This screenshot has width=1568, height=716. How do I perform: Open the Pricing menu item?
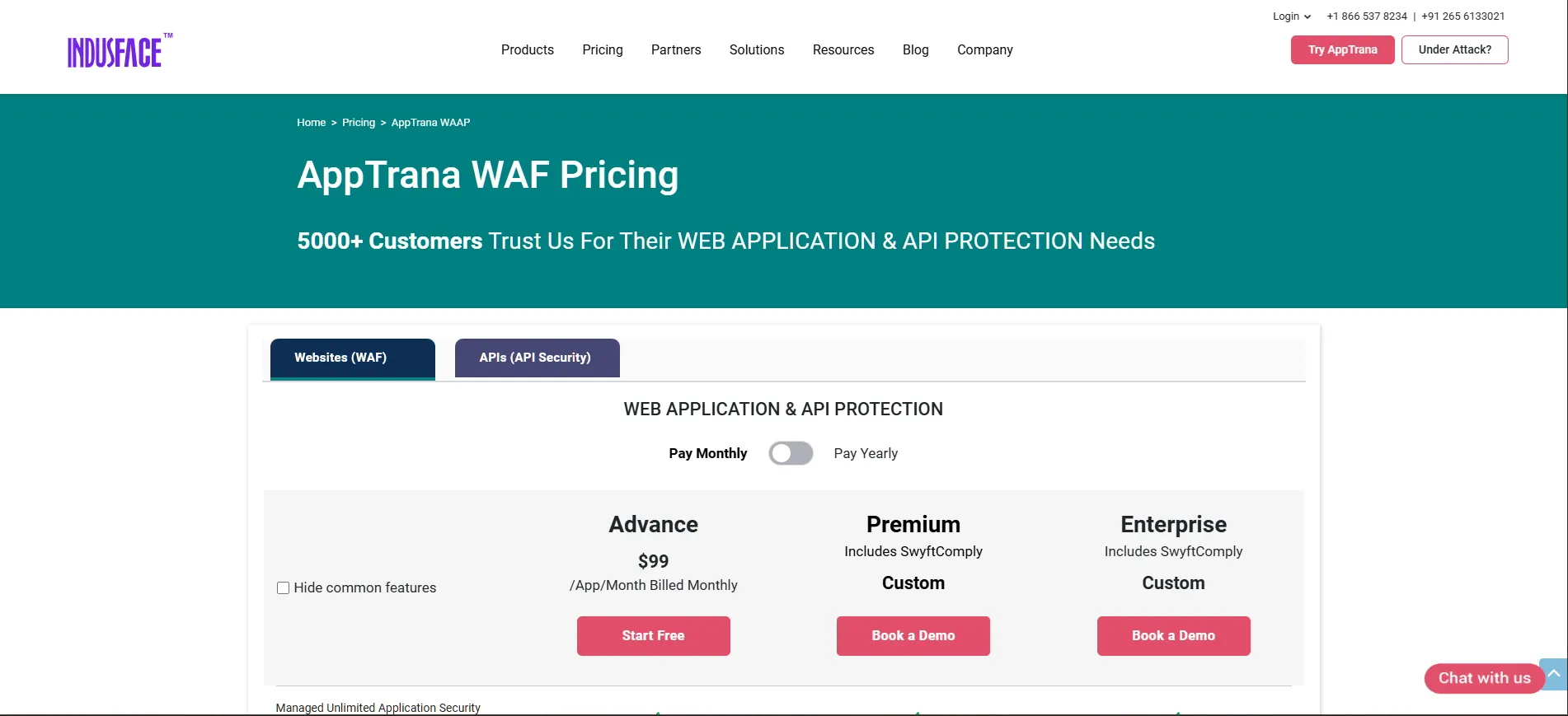(x=603, y=49)
